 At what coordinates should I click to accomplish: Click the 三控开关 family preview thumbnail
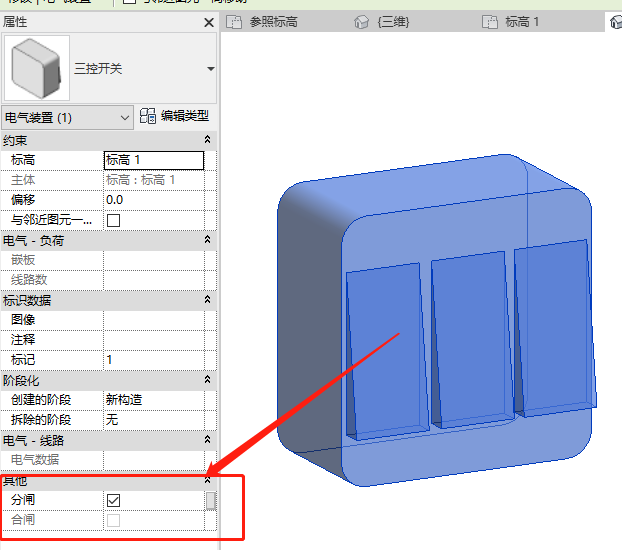pos(37,68)
